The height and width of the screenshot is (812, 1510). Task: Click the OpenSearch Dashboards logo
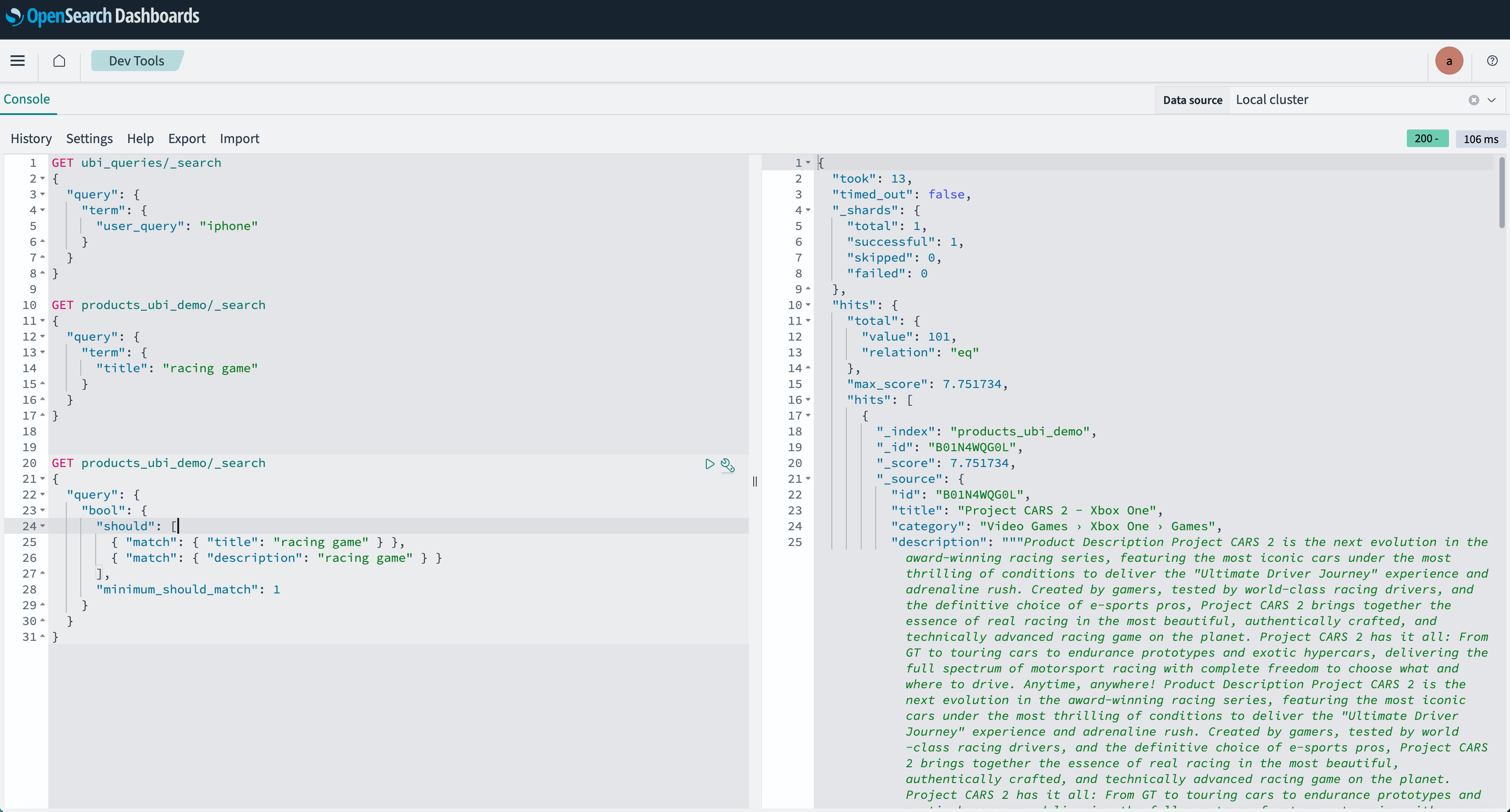point(103,16)
